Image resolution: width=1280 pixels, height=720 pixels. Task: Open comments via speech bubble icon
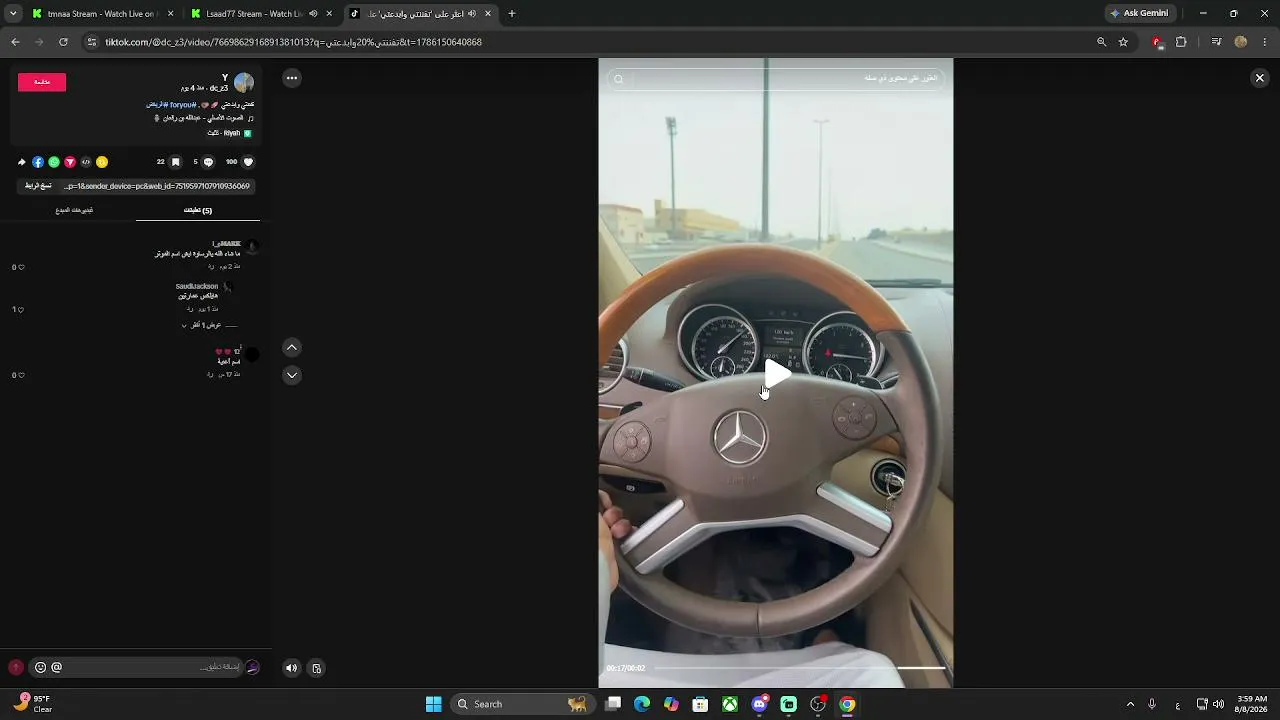pyautogui.click(x=208, y=162)
